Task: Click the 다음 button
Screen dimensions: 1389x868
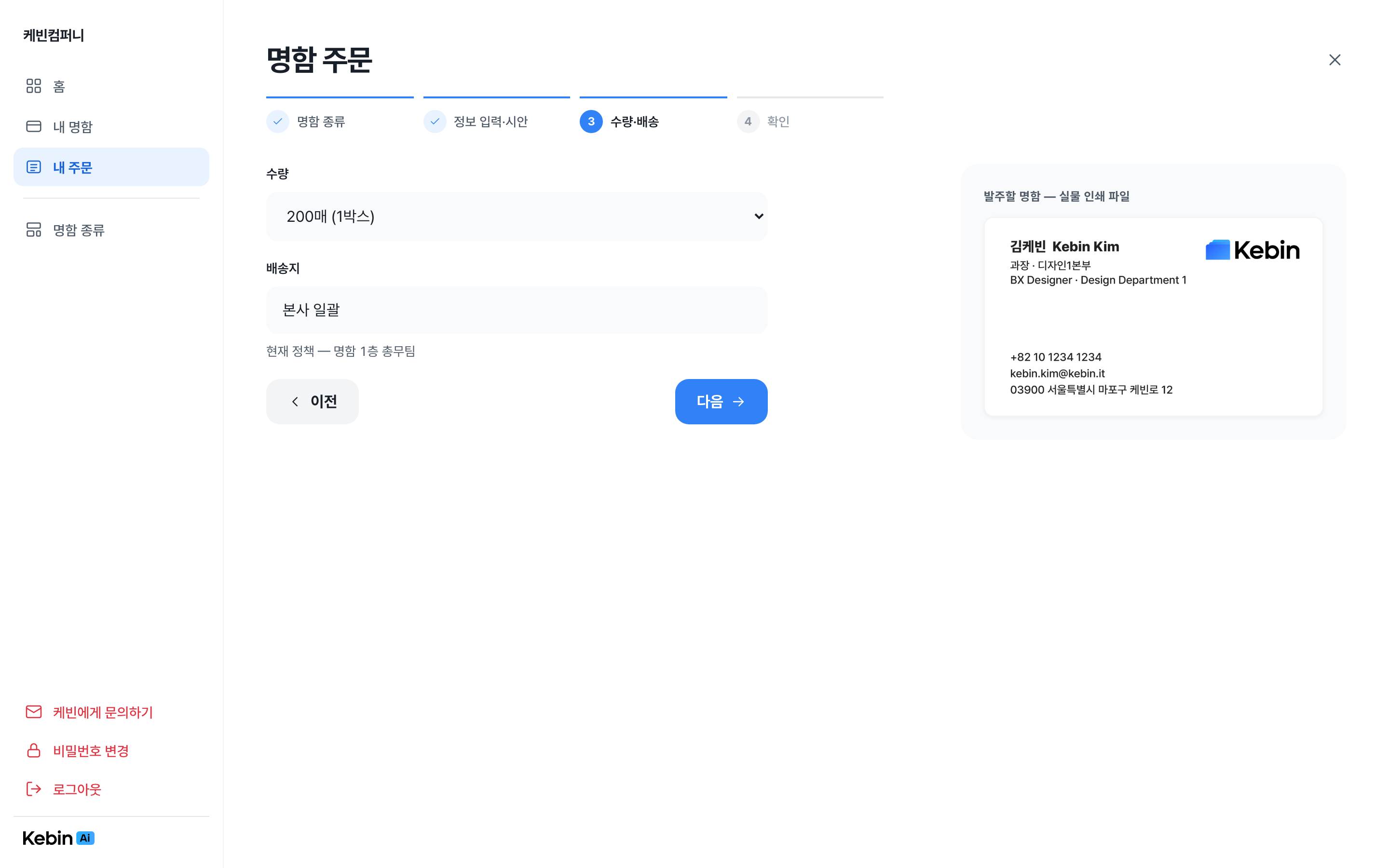Action: point(721,401)
